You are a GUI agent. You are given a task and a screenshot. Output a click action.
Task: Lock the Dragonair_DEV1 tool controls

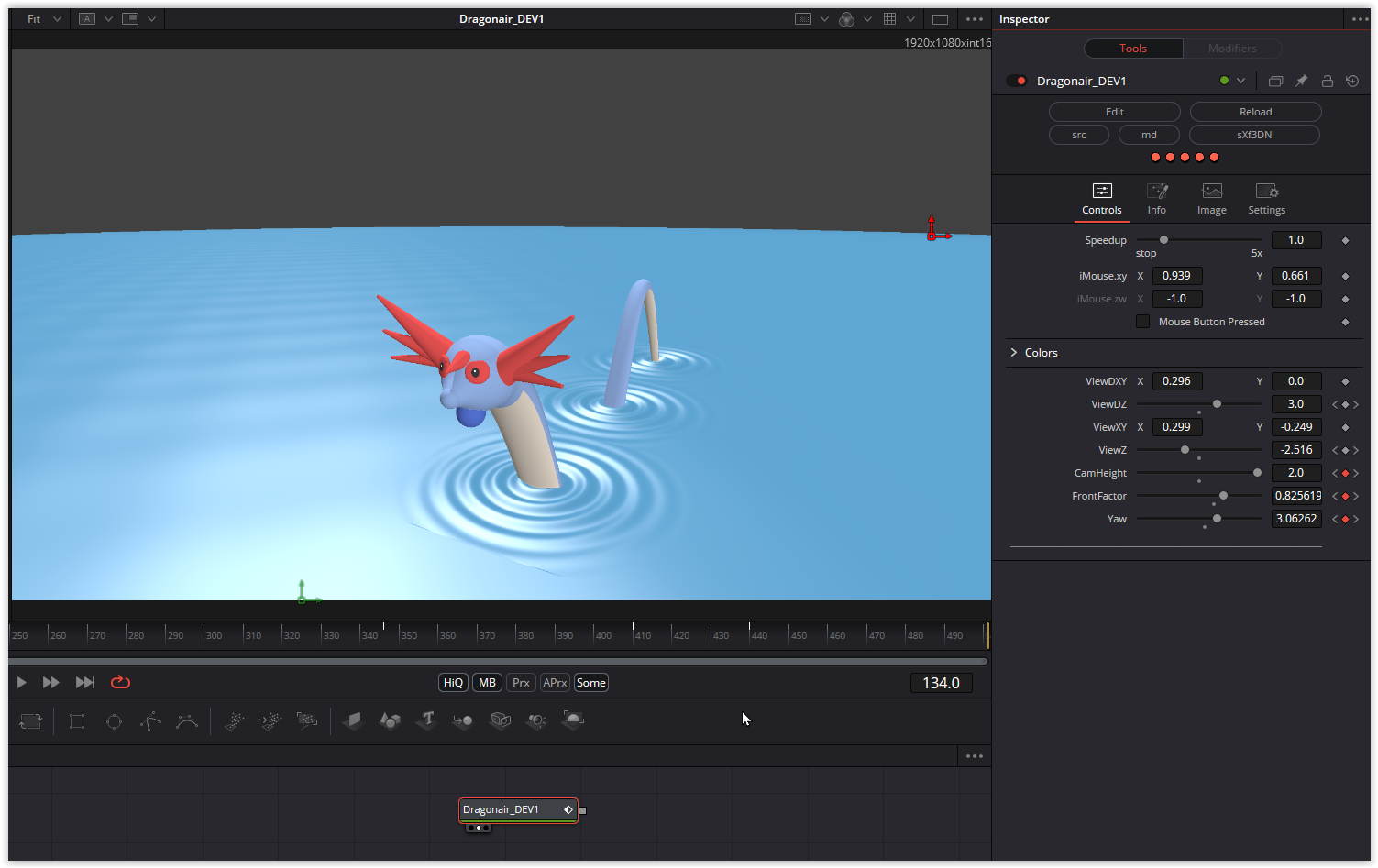(x=1327, y=81)
